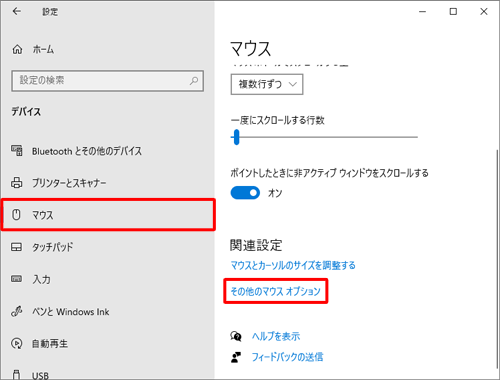Click the autoplay icon beside 自動再生
This screenshot has height=380, width=500.
[x=17, y=343]
